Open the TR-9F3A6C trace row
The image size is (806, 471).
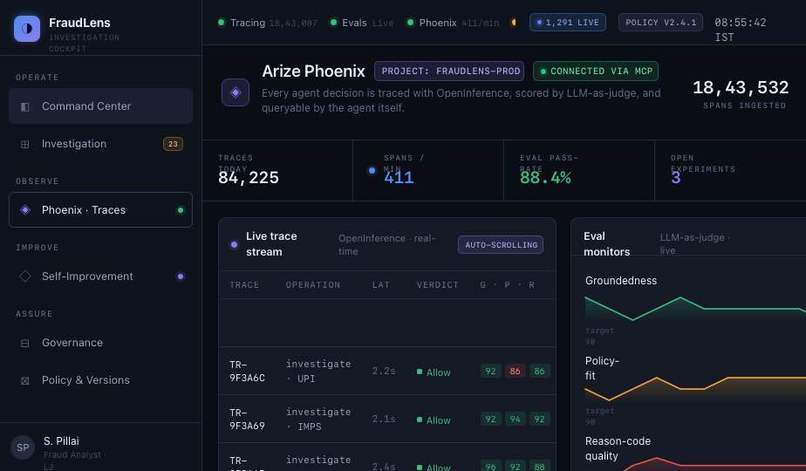click(x=387, y=371)
